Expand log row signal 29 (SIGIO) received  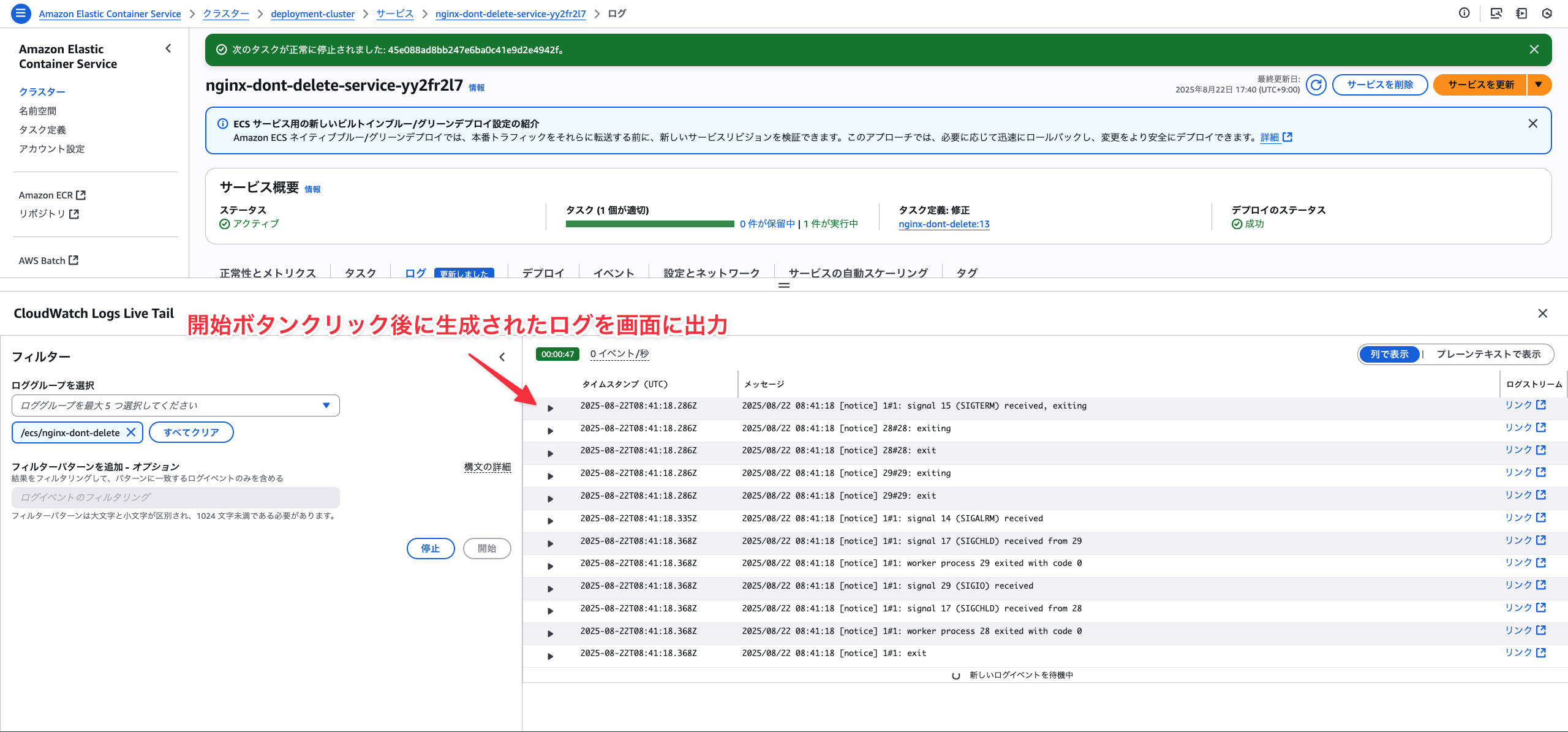(x=550, y=589)
